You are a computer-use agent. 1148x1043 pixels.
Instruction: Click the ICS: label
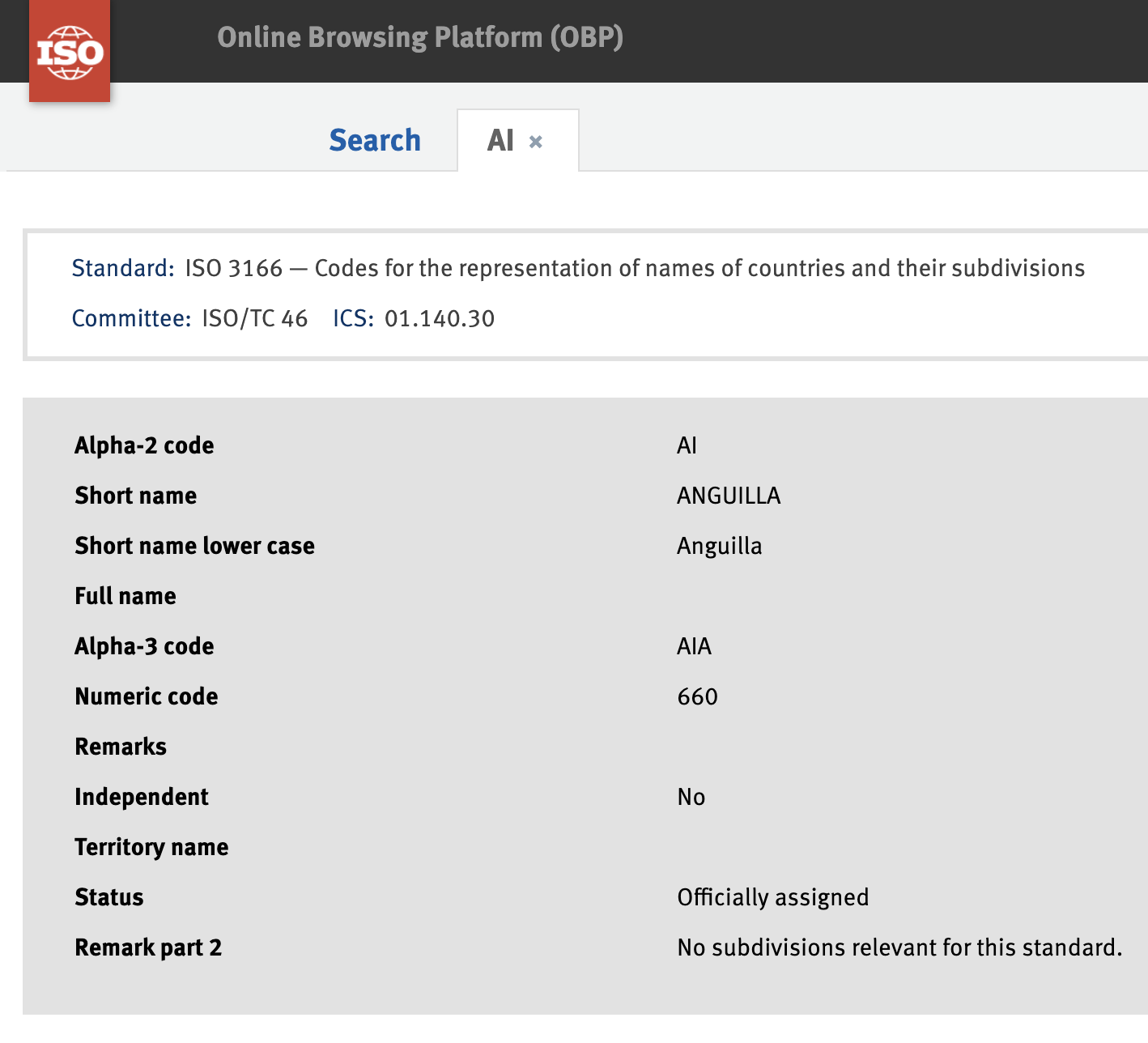click(x=353, y=318)
